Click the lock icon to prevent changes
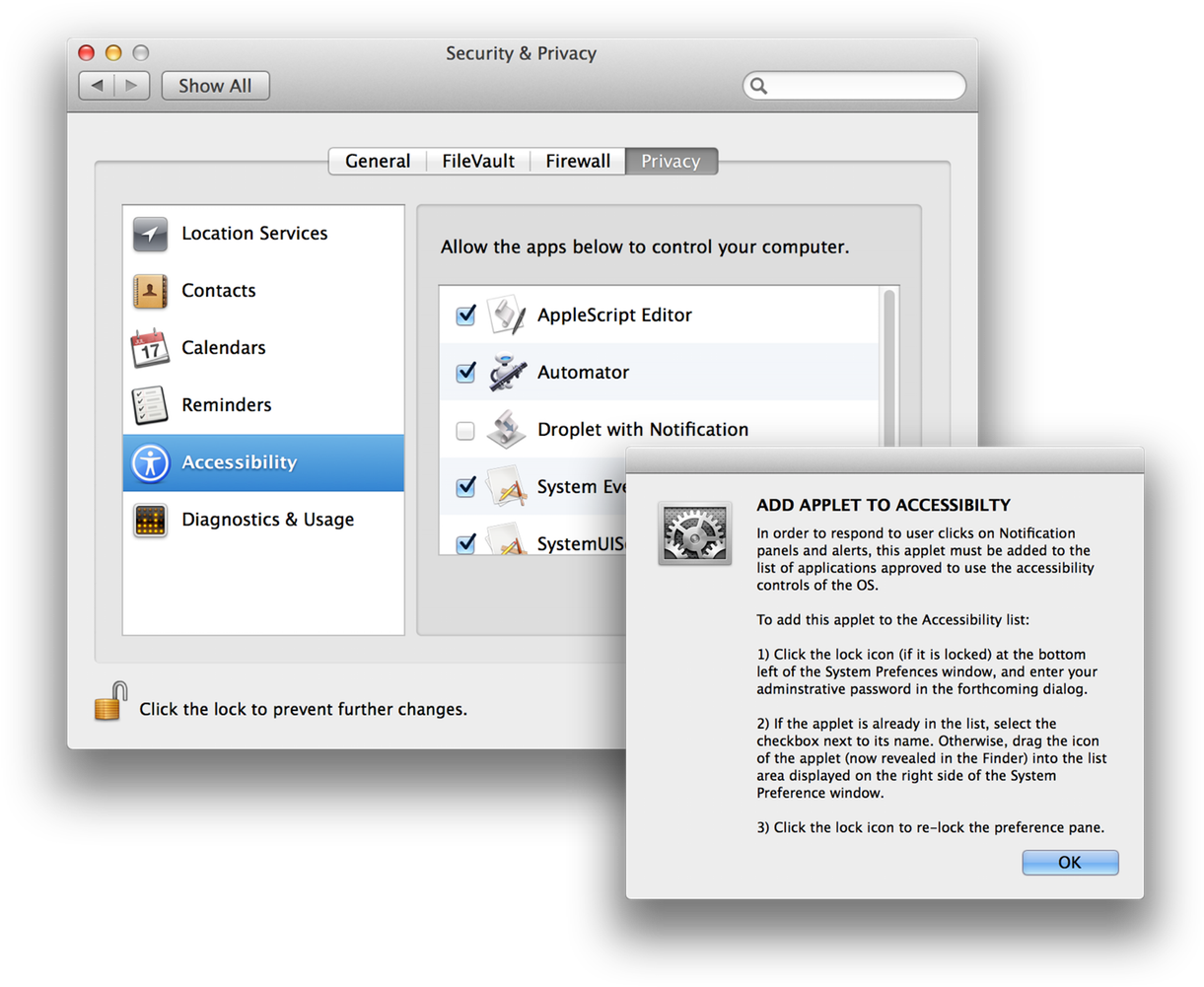 click(x=110, y=702)
